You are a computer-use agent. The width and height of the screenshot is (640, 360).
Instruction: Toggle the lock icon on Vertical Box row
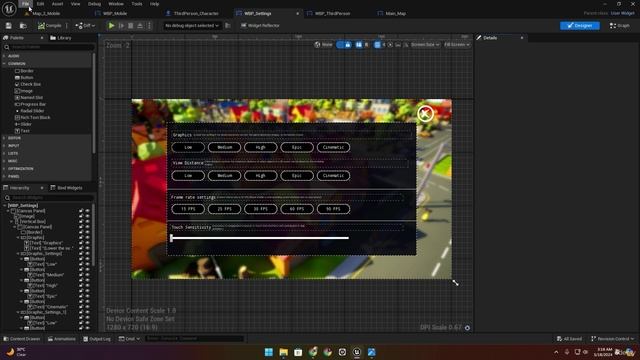[81, 222]
